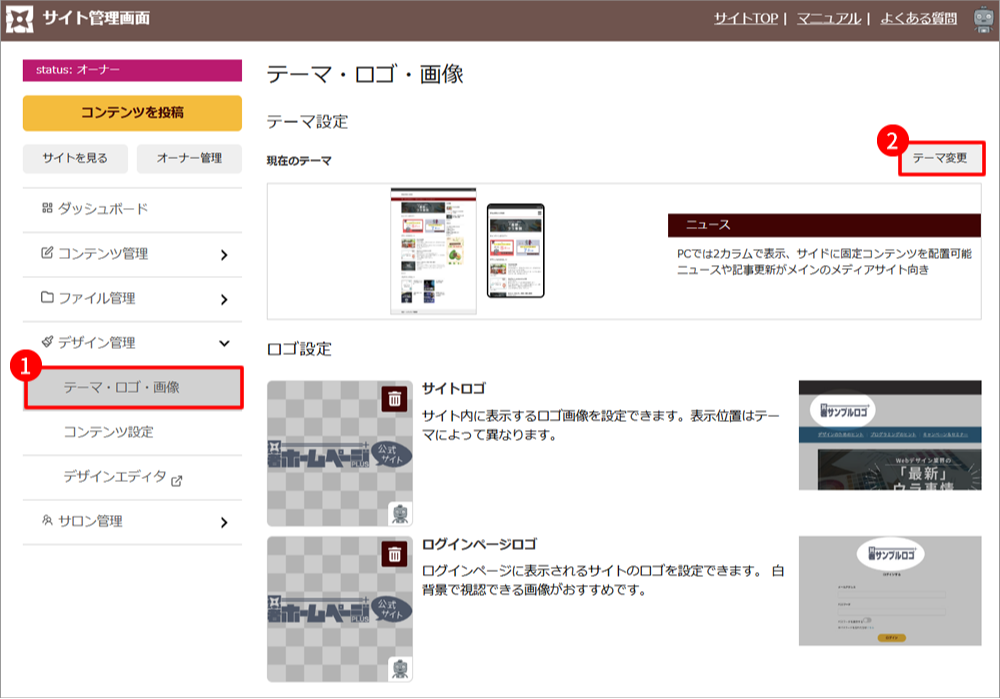Collapse the デザイン管理 menu
The image size is (1000, 699).
tap(132, 343)
